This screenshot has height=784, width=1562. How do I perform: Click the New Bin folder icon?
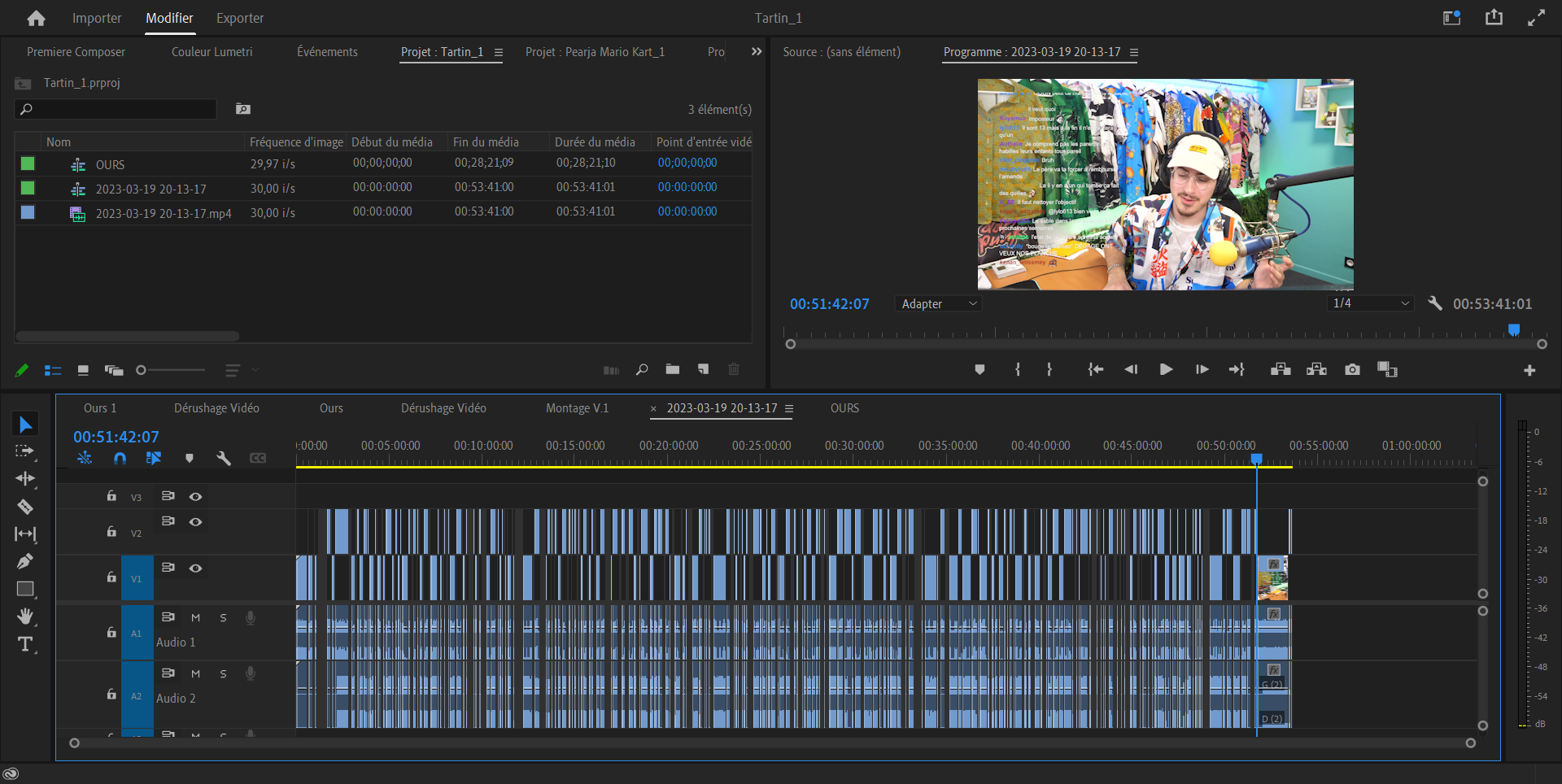point(672,369)
